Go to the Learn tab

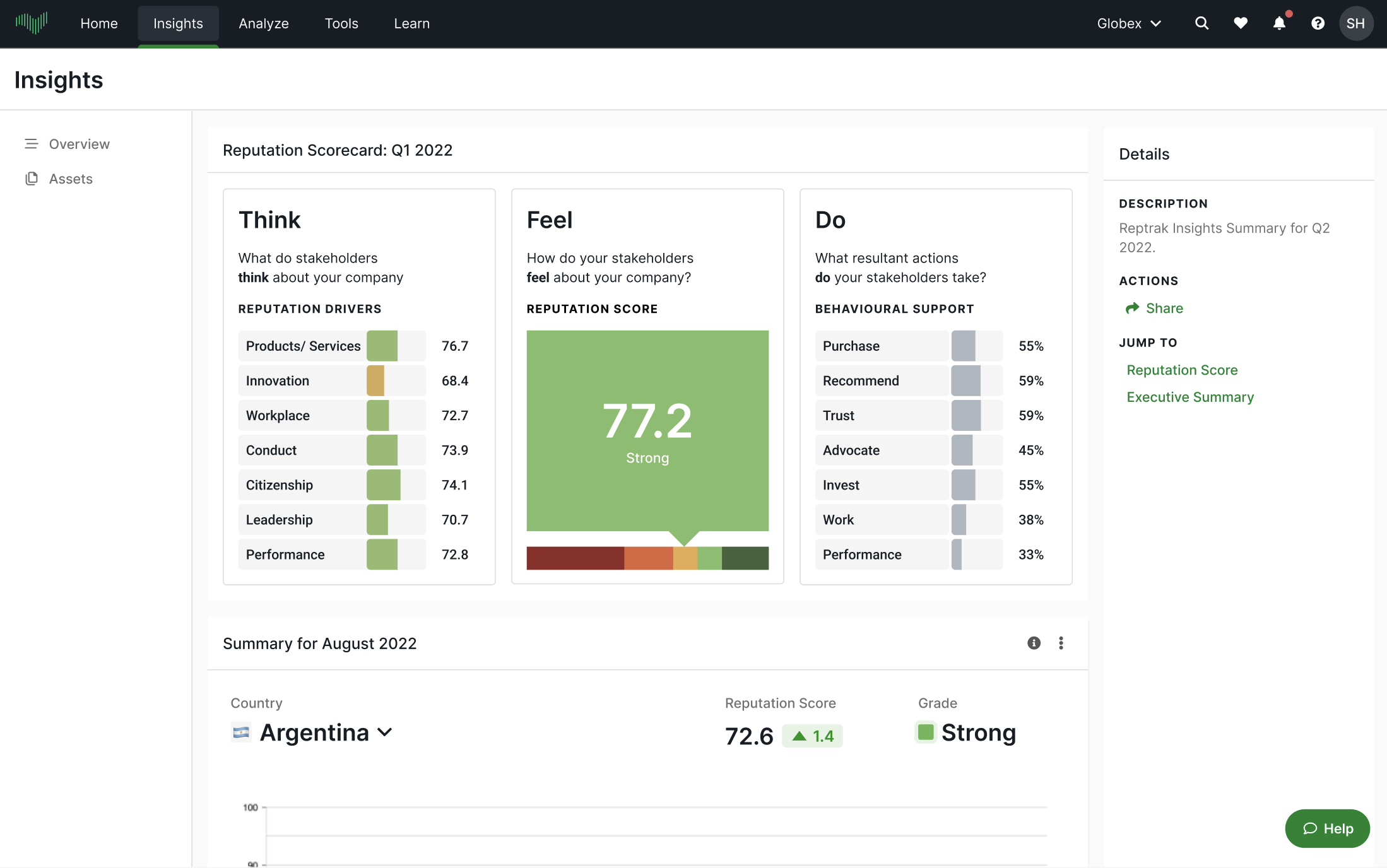tap(411, 23)
